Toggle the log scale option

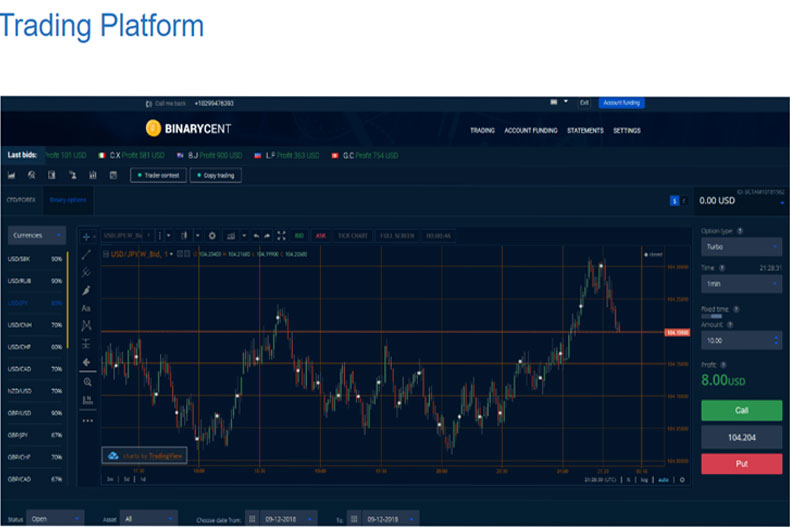pos(644,480)
